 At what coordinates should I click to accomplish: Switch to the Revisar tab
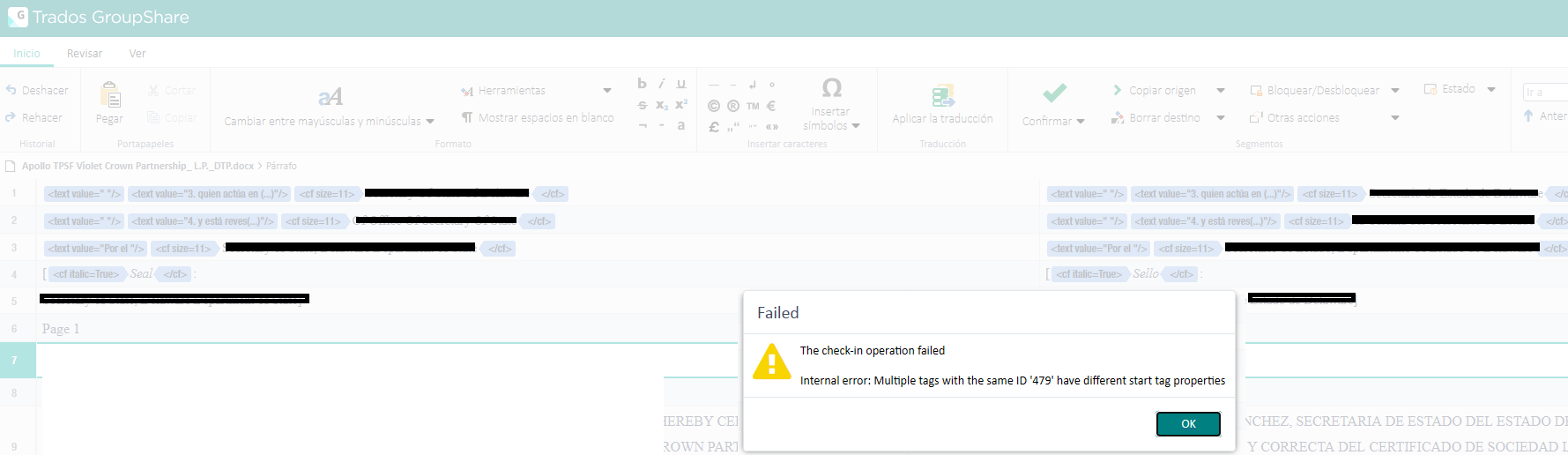85,54
